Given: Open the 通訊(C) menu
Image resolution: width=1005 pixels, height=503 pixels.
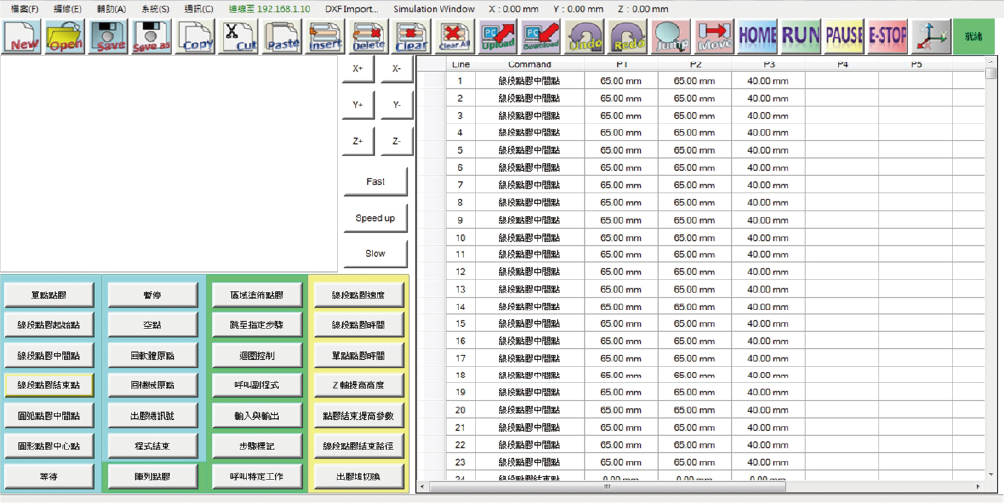Looking at the screenshot, I should [199, 9].
